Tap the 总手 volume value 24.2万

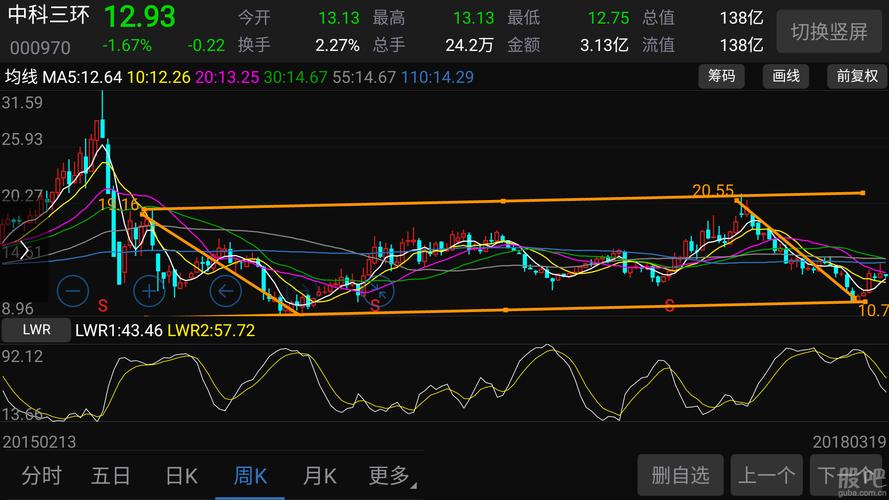(x=469, y=45)
